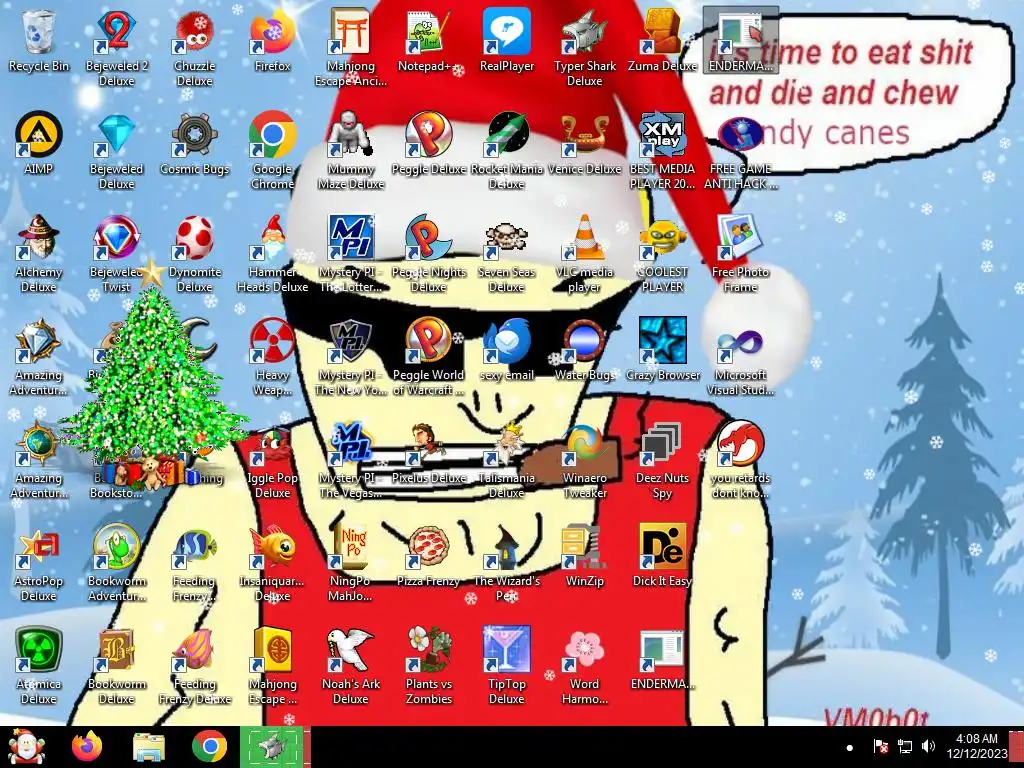The image size is (1024, 768).
Task: Open The Wizard's Pen shortcut
Action: click(507, 563)
